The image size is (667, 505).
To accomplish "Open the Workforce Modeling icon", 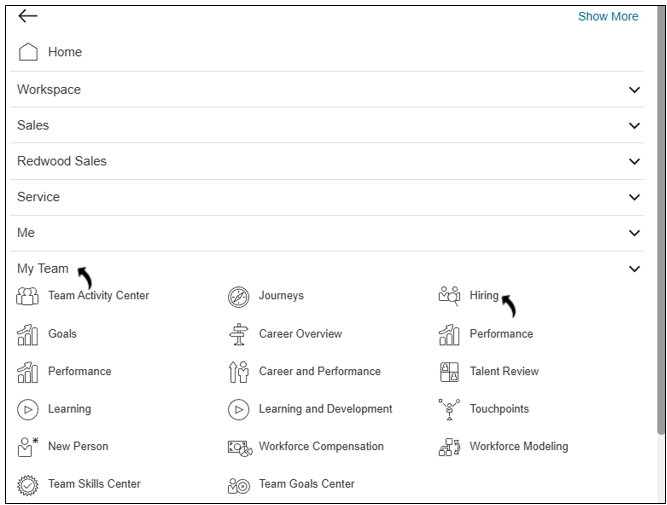I will click(x=449, y=447).
